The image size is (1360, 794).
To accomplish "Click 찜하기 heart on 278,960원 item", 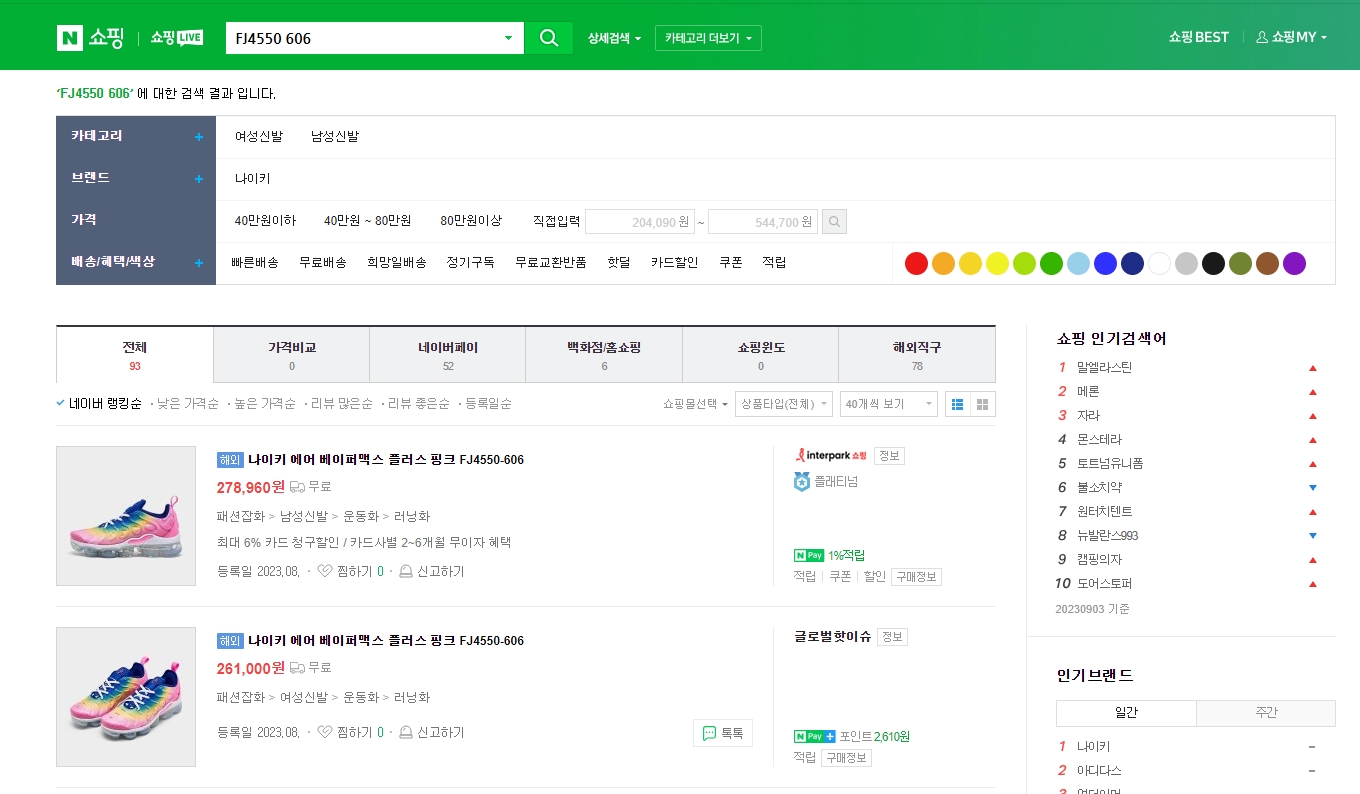I will (x=324, y=571).
